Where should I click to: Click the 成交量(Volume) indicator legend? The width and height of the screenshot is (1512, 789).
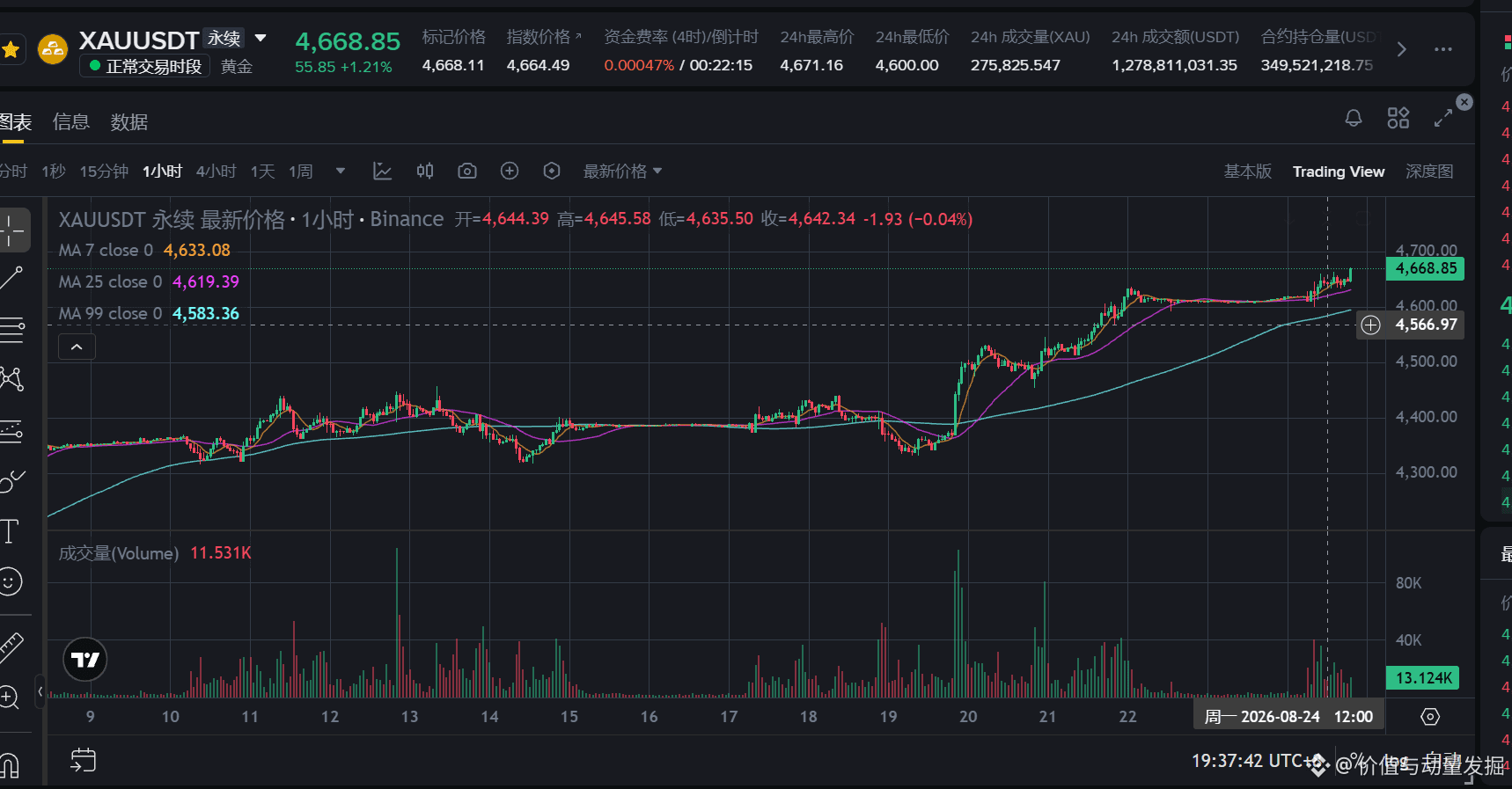pyautogui.click(x=155, y=553)
